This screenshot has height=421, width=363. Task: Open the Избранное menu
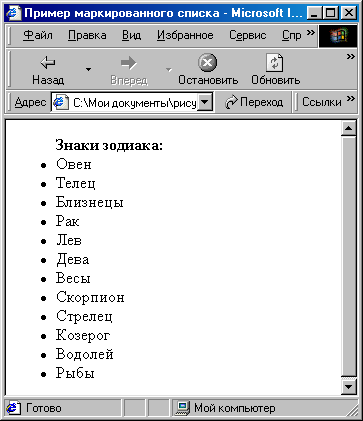pyautogui.click(x=185, y=35)
